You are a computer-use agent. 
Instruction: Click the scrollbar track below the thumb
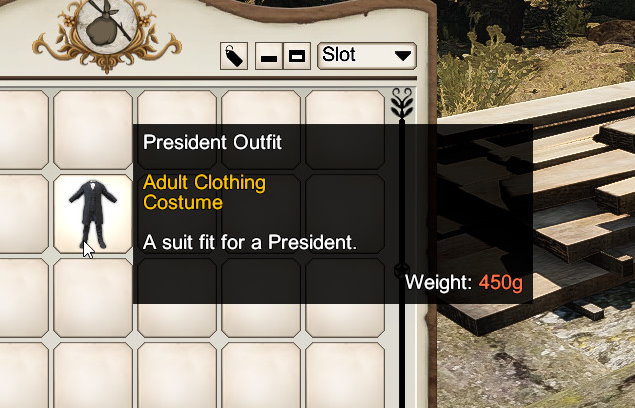tap(402, 344)
